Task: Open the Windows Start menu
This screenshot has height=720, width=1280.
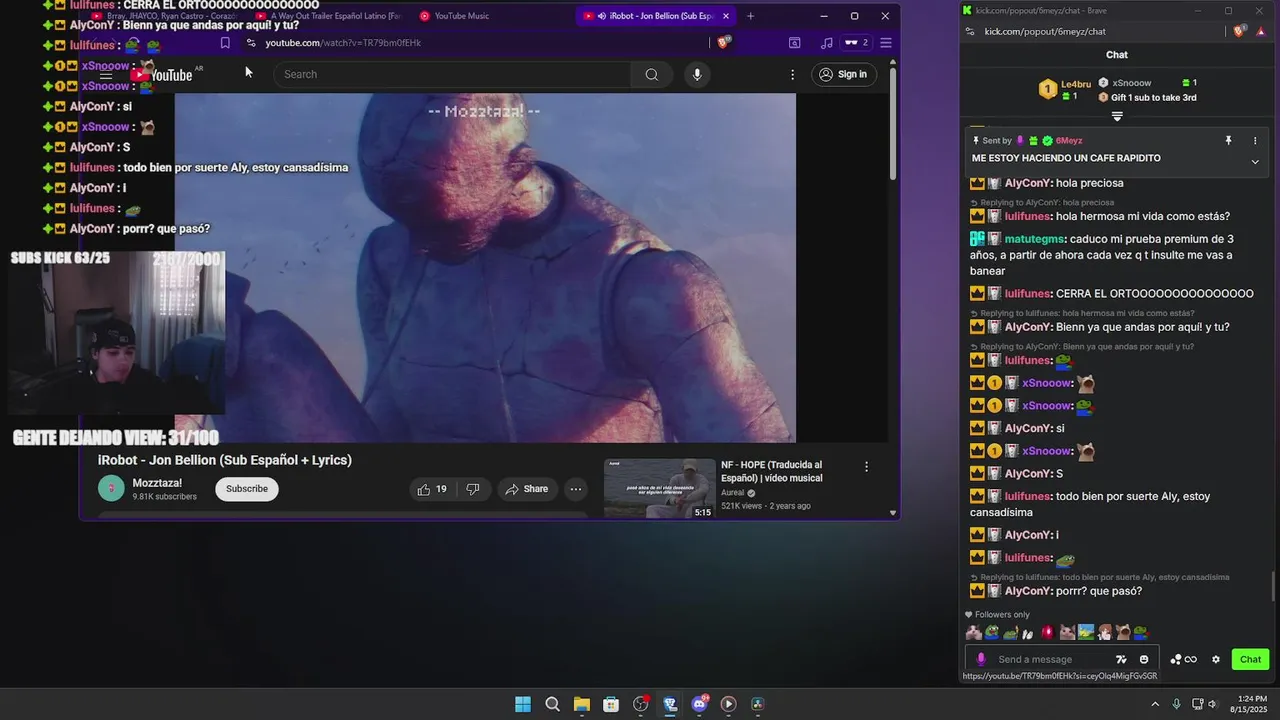Action: [x=523, y=704]
